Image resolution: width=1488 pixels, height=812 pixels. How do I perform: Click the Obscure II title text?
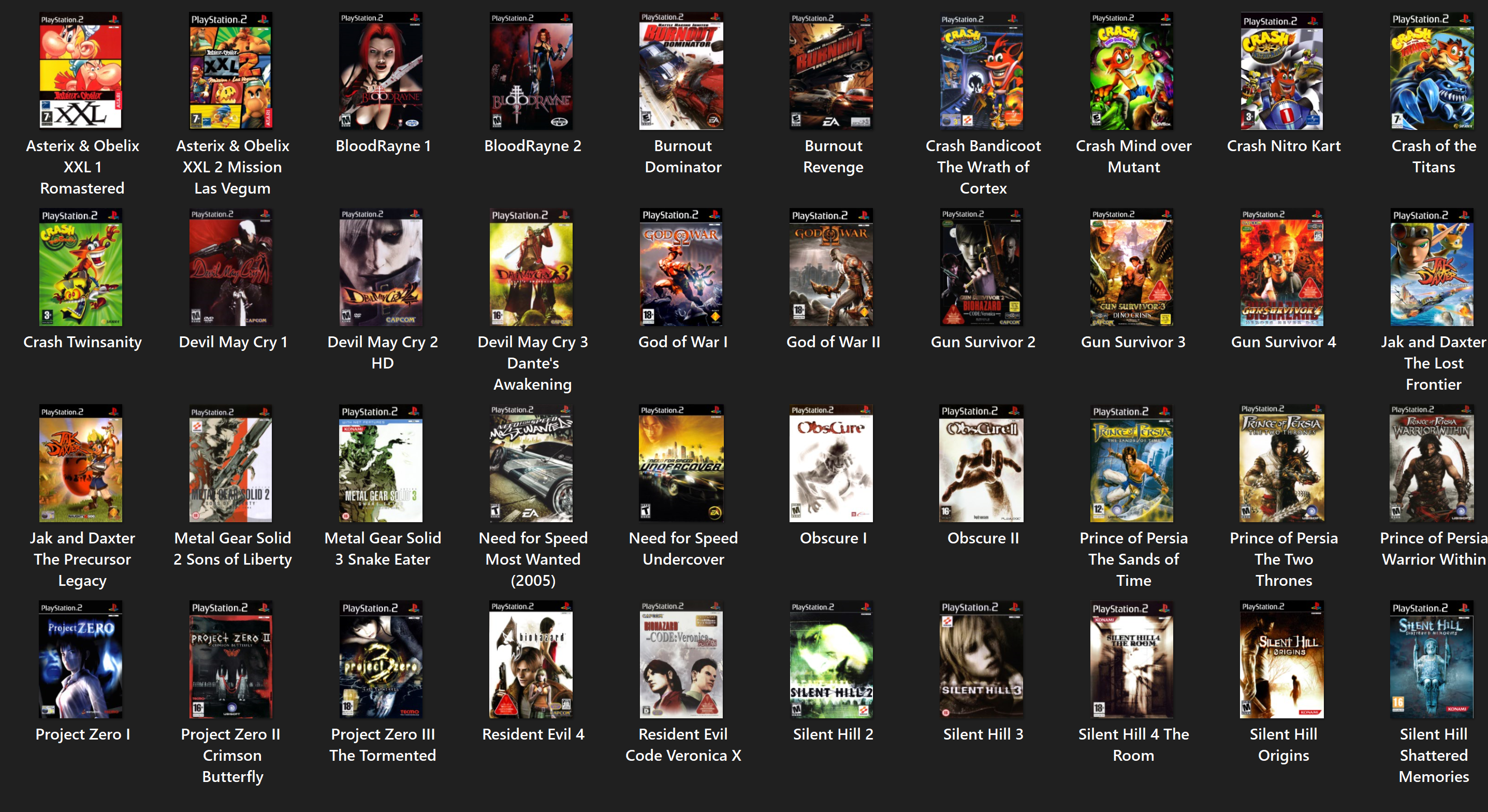coord(983,538)
